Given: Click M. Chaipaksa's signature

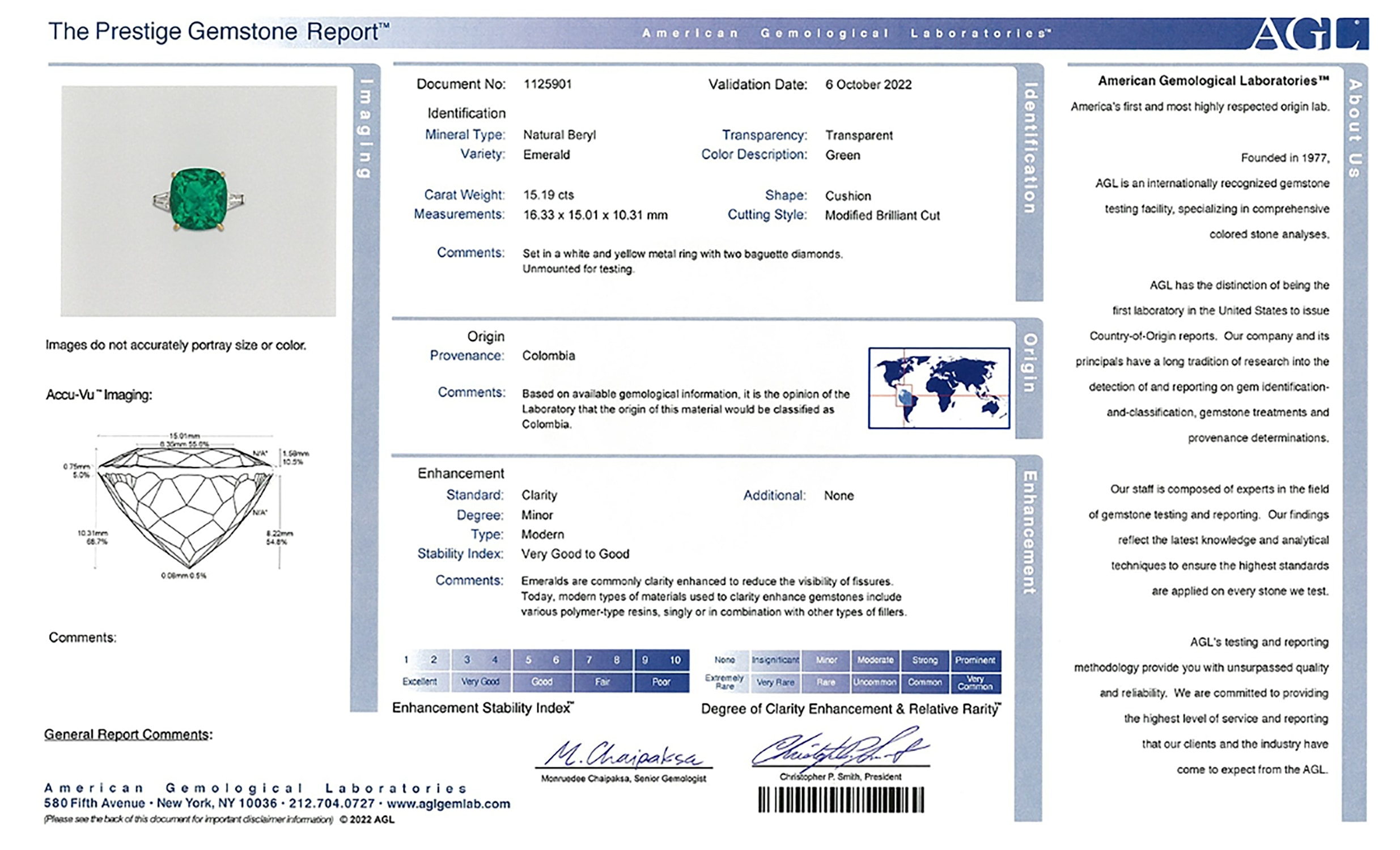Looking at the screenshot, I should click(x=623, y=755).
